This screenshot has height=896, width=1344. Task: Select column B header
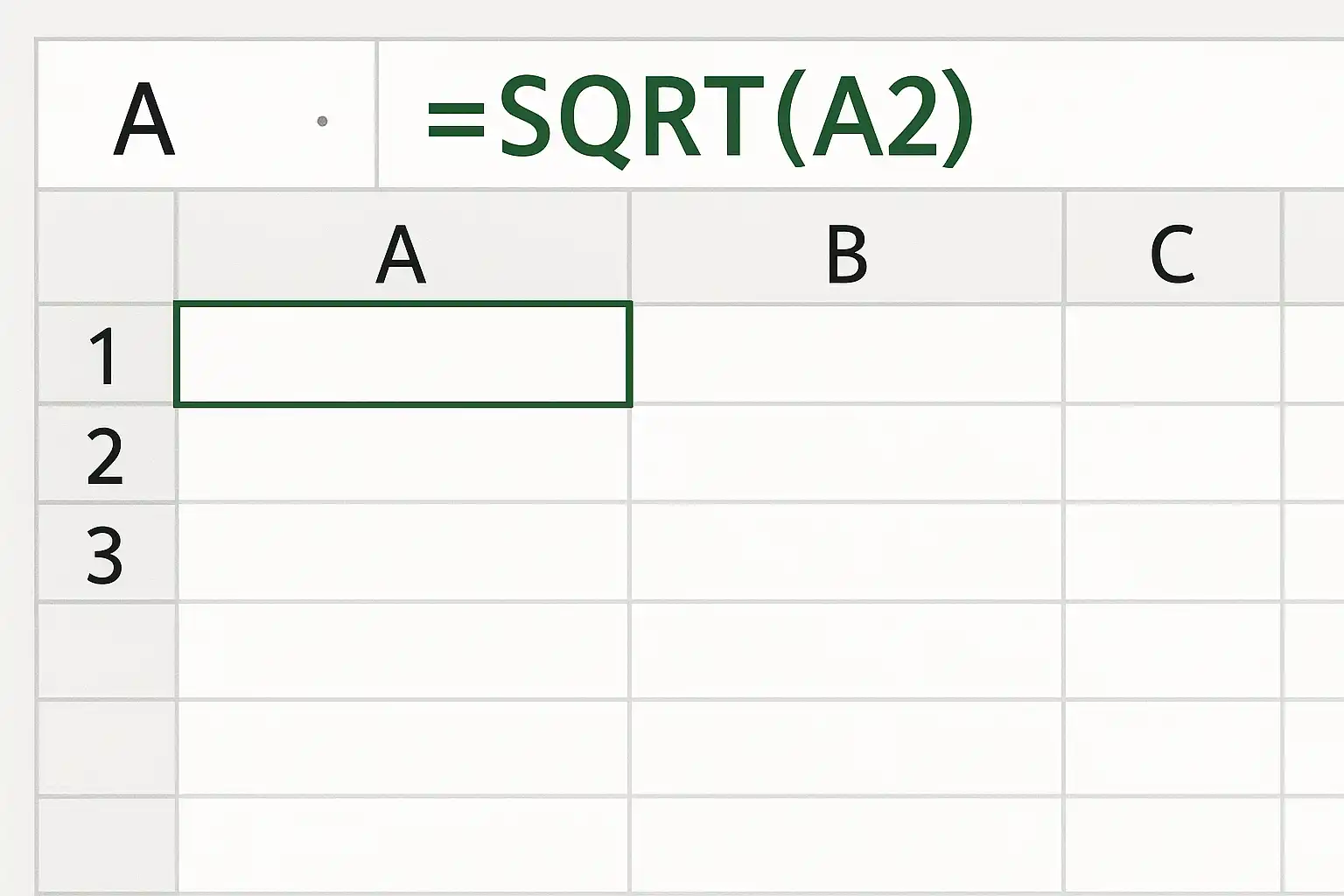846,248
